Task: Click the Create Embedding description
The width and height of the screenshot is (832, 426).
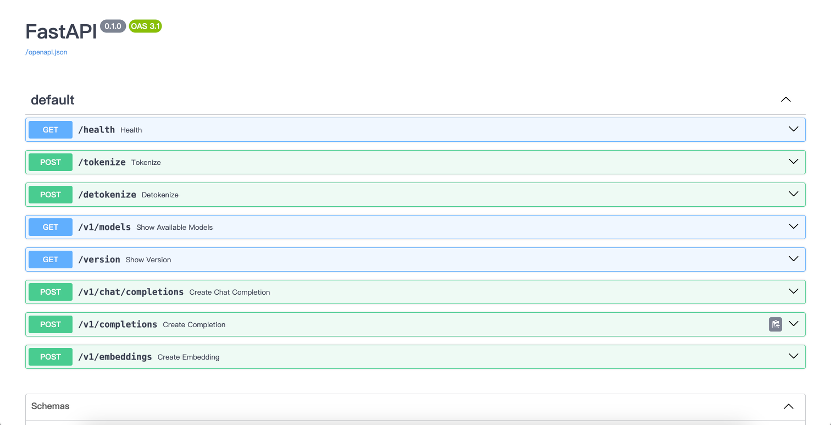Action: coord(188,357)
